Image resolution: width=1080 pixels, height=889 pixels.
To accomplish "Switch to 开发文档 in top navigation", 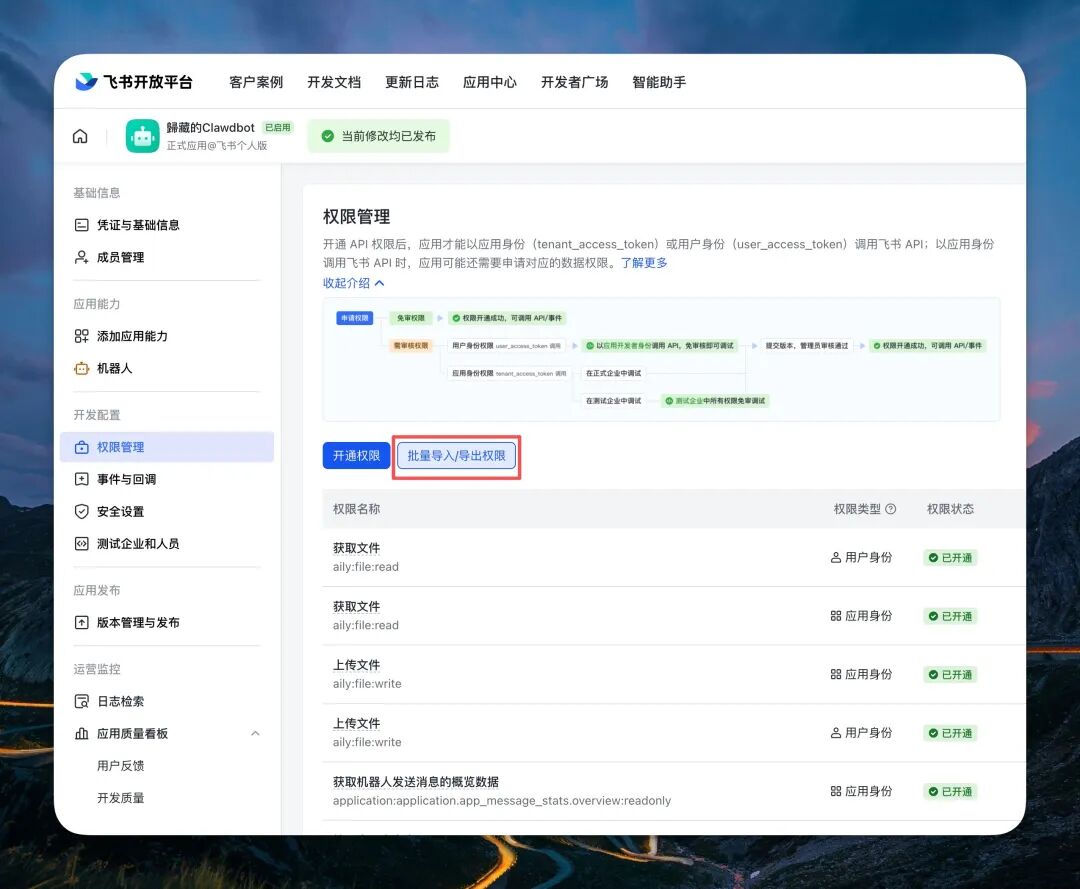I will [x=334, y=83].
